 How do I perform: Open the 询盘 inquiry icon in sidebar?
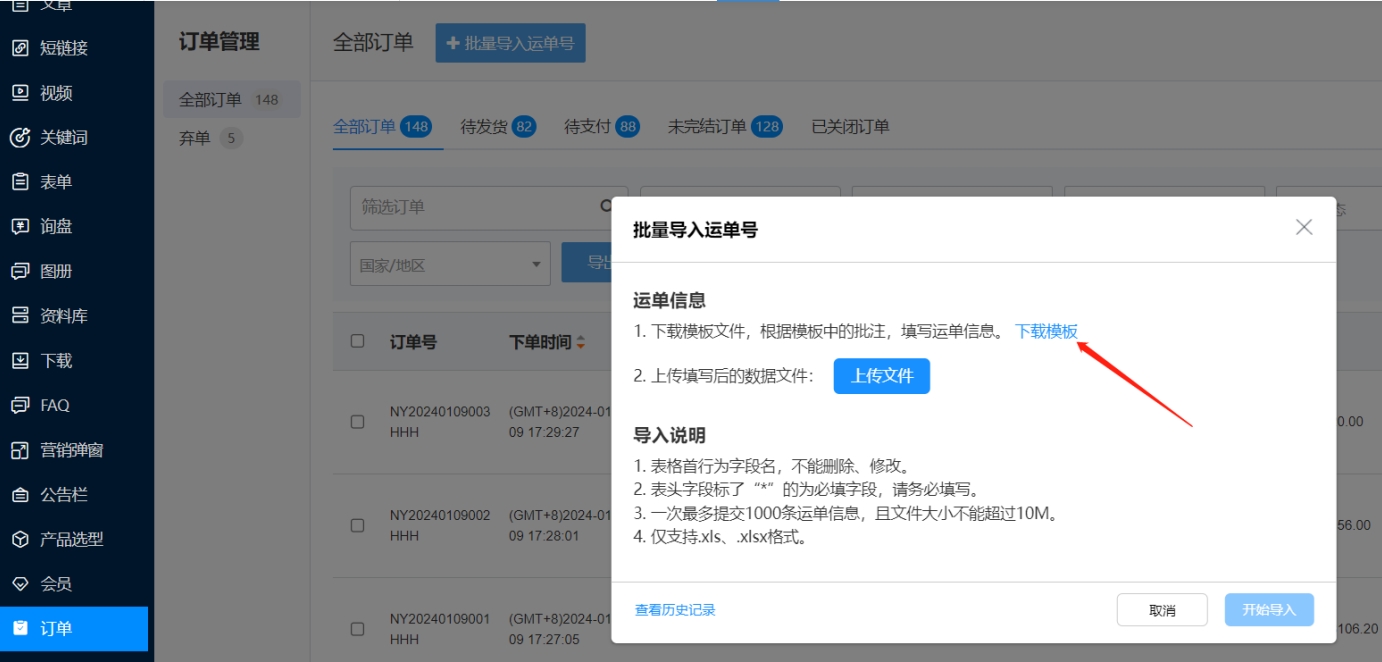pos(20,227)
